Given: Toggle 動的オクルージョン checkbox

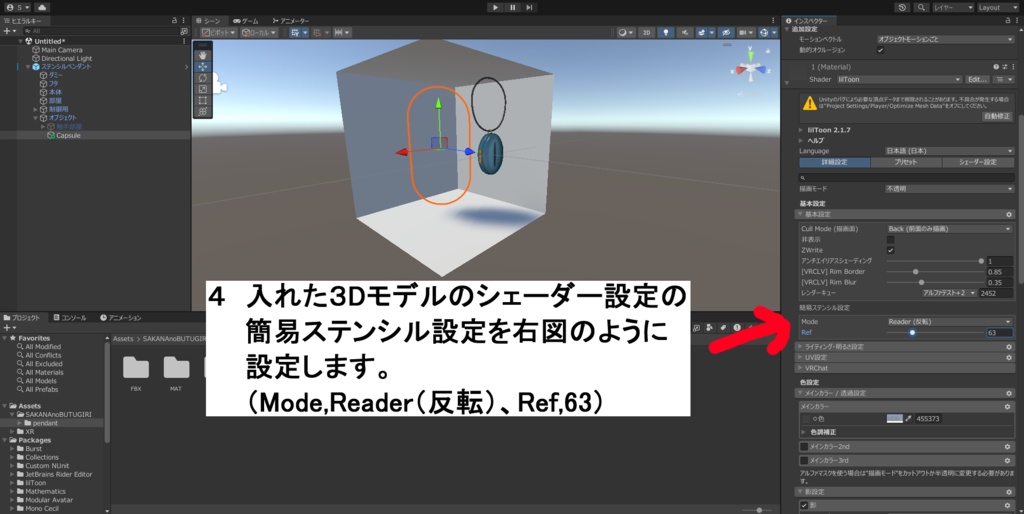Looking at the screenshot, I should tap(880, 50).
